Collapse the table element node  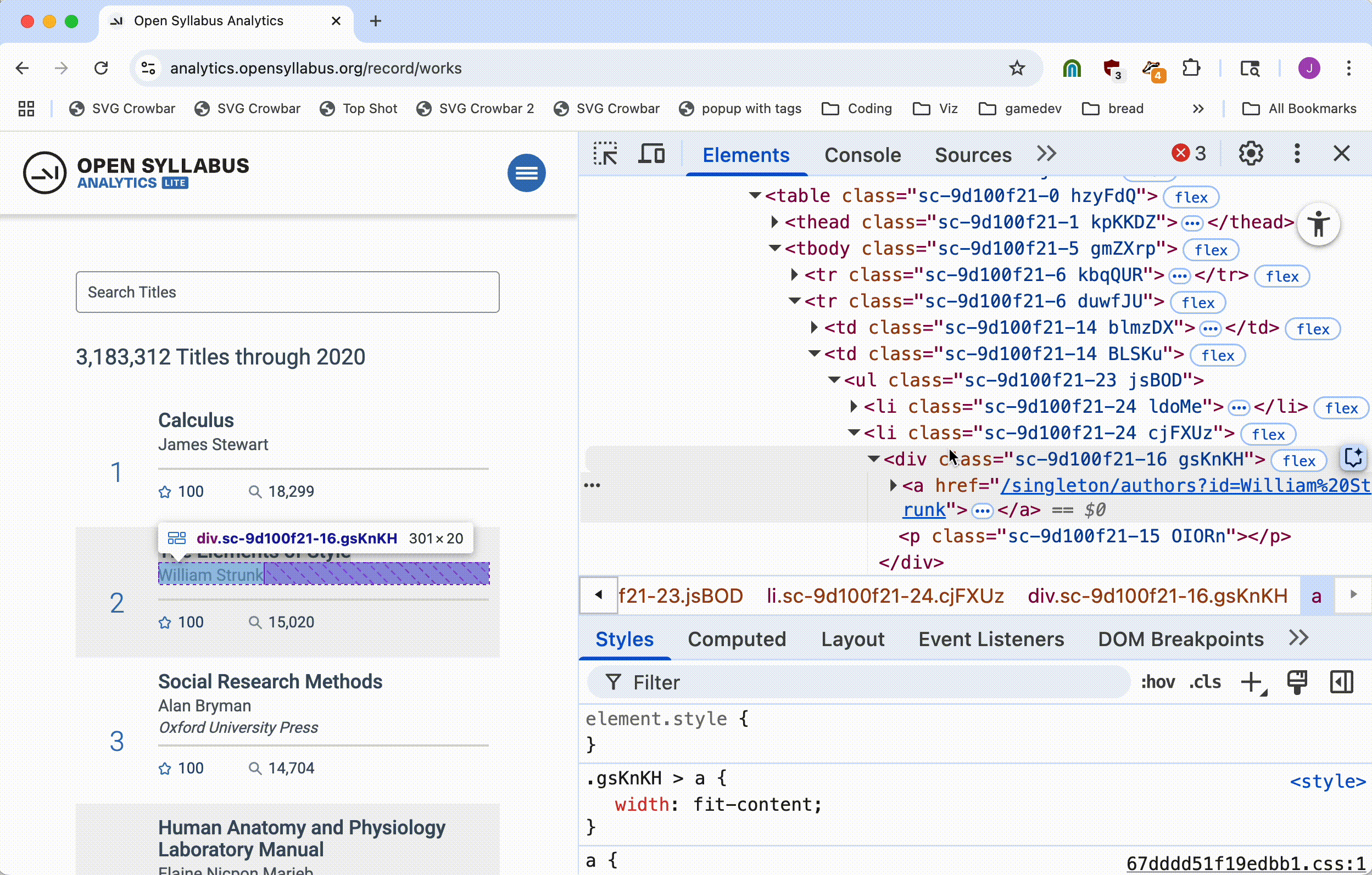[755, 196]
